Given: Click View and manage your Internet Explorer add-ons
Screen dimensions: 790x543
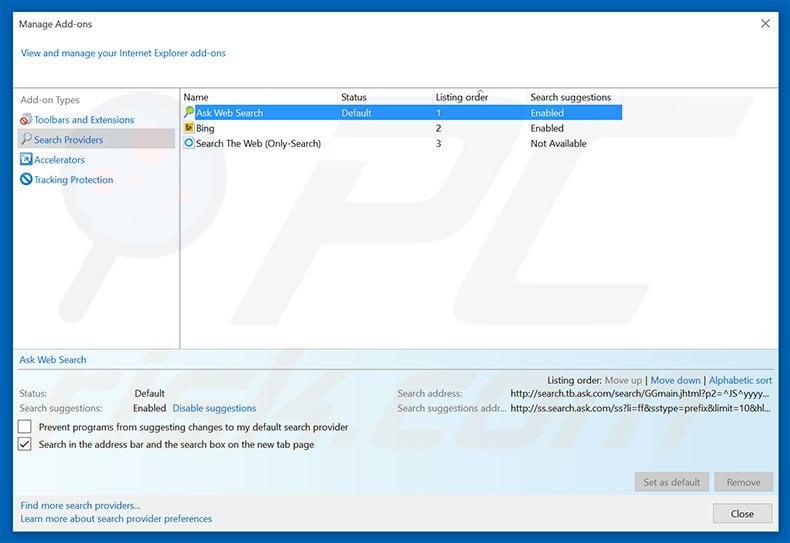Looking at the screenshot, I should 123,53.
